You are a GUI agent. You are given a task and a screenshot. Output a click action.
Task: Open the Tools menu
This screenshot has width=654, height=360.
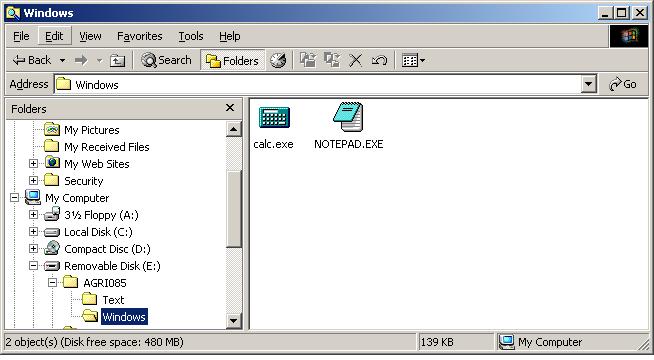pos(191,36)
